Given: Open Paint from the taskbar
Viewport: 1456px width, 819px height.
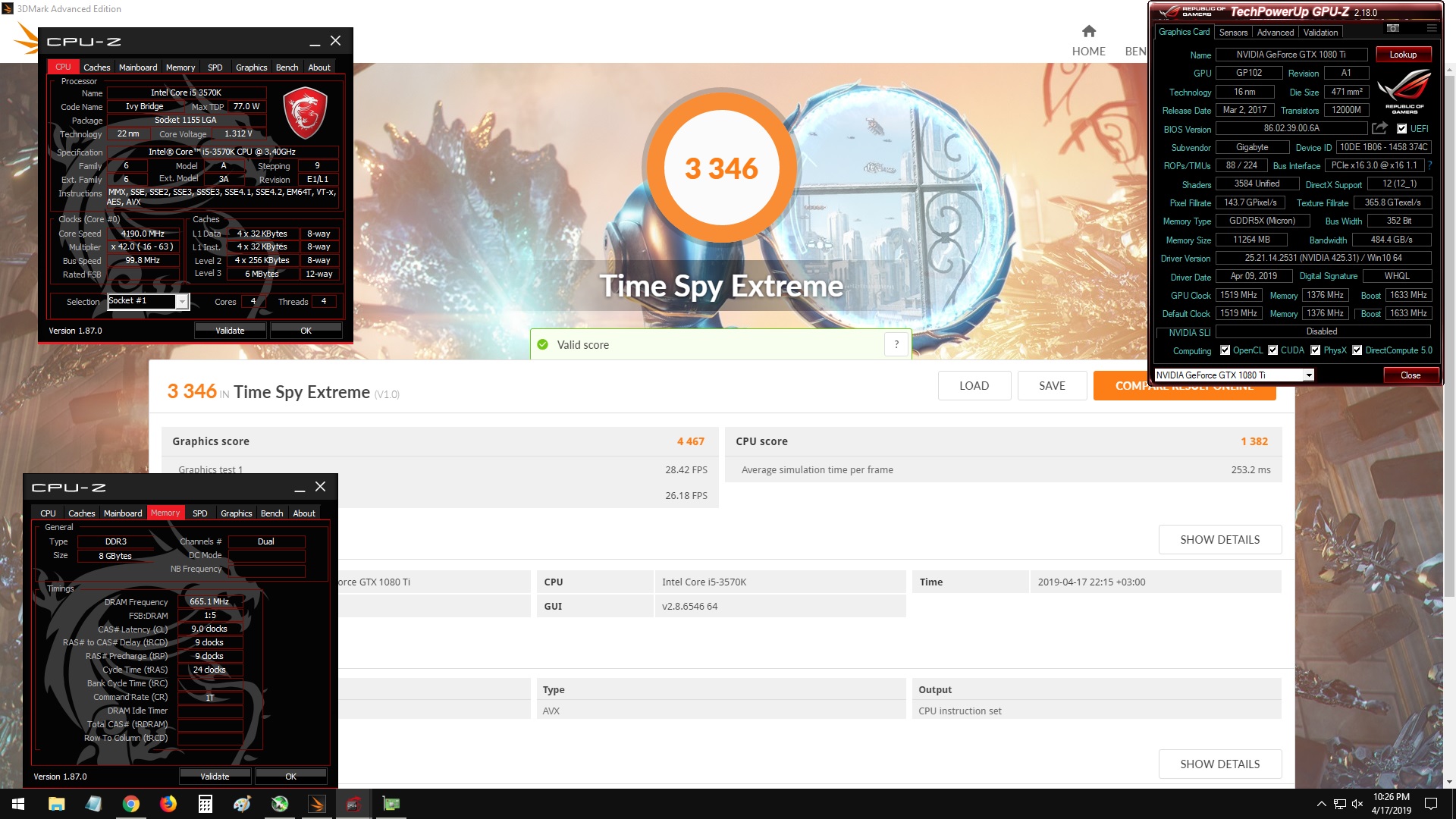Looking at the screenshot, I should 242,804.
